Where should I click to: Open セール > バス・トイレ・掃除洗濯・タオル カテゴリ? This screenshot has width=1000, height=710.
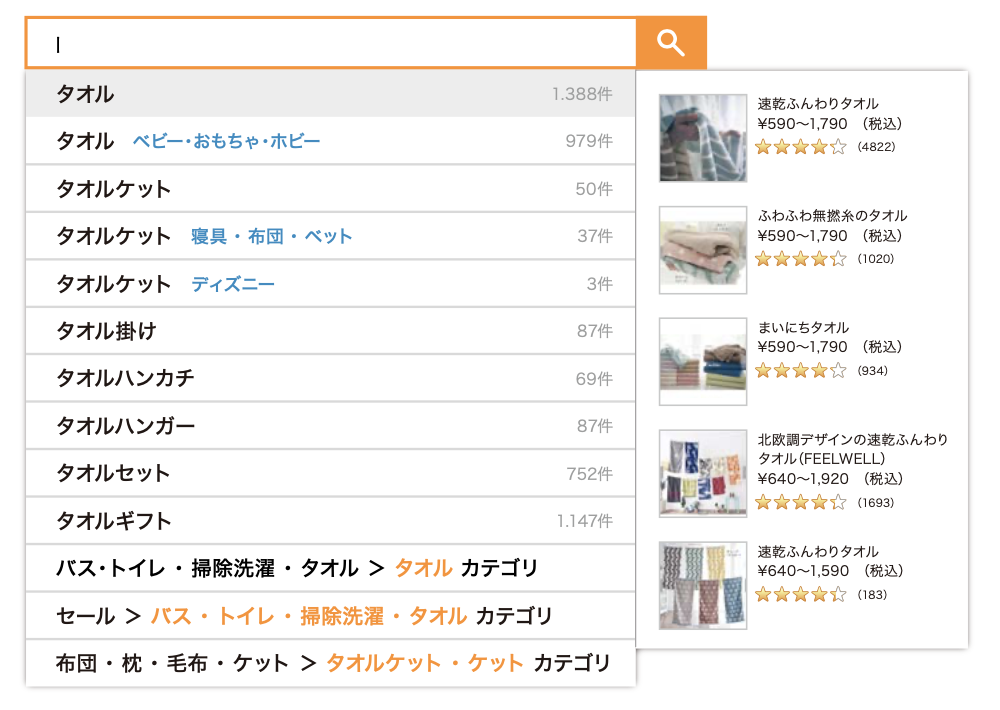pos(330,616)
